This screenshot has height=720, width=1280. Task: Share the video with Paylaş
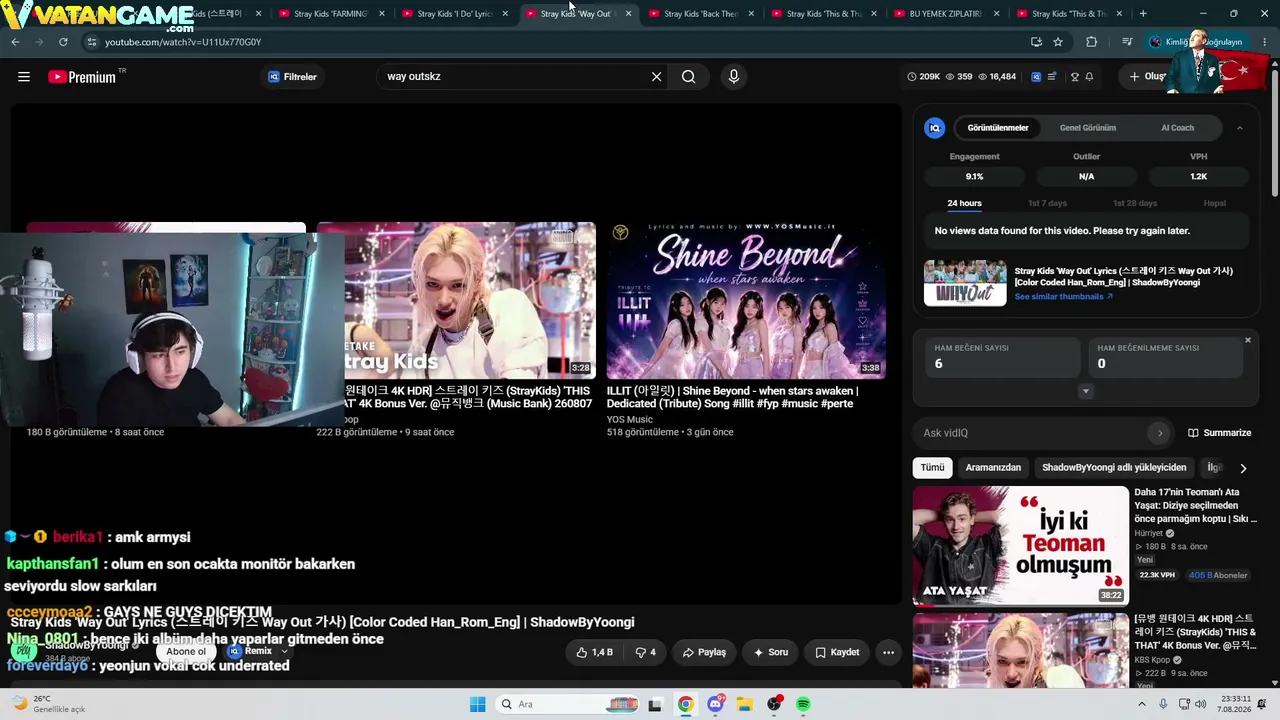[704, 652]
